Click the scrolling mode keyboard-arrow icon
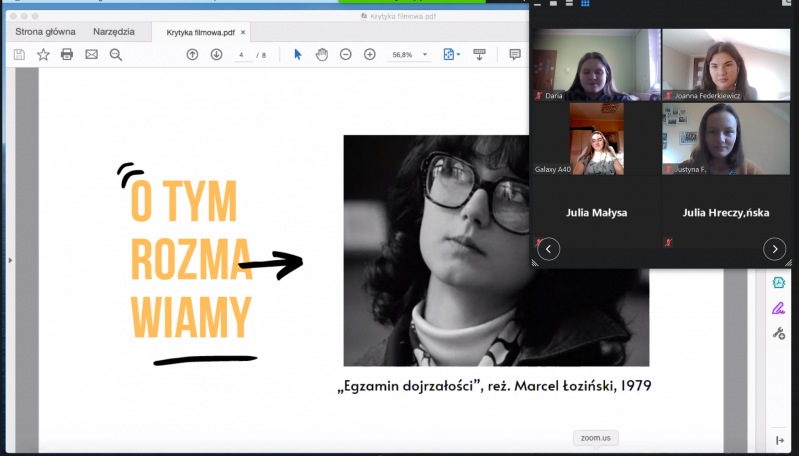Image resolution: width=799 pixels, height=456 pixels. [x=479, y=55]
